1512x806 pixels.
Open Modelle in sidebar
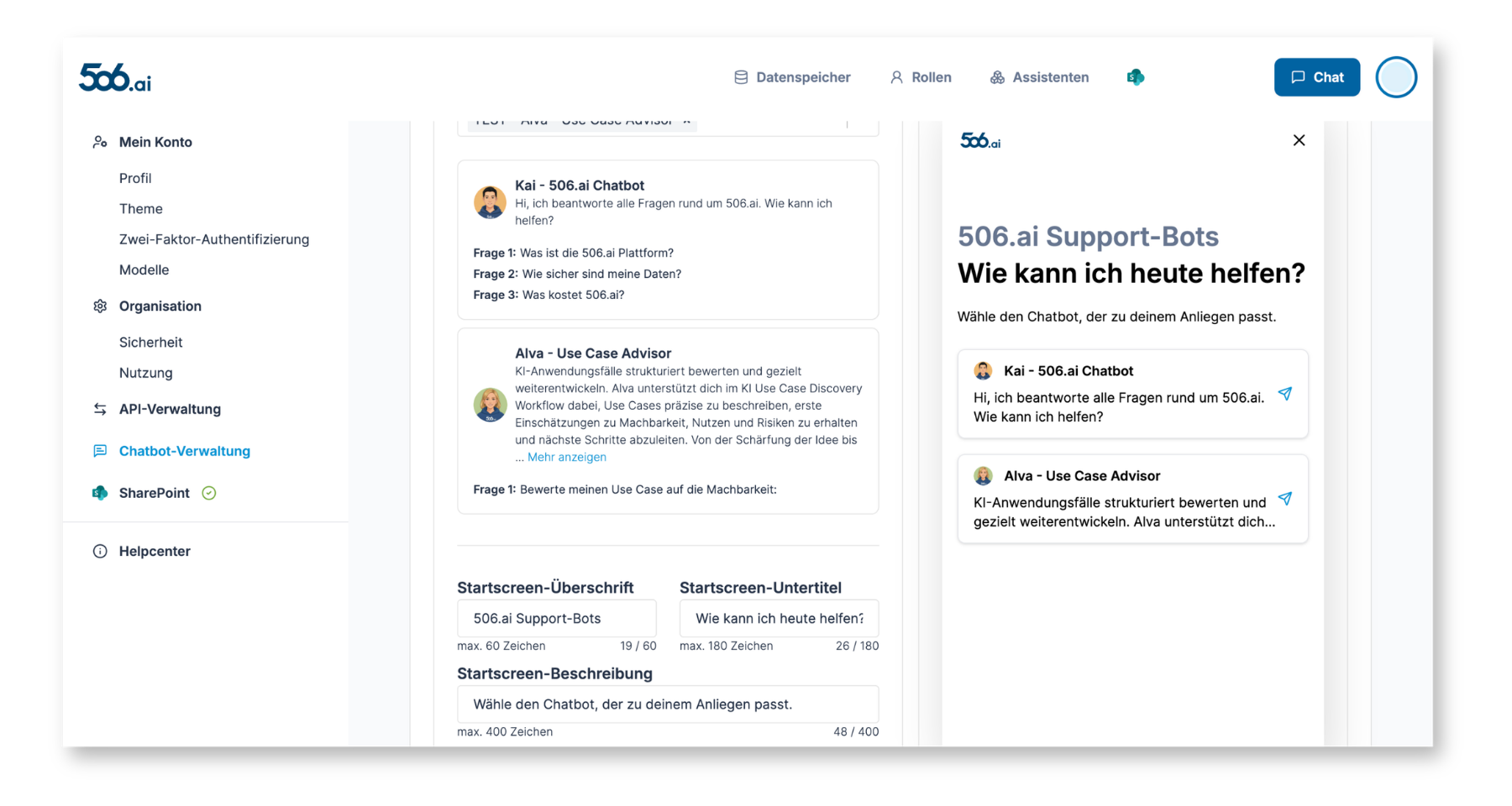click(x=144, y=270)
